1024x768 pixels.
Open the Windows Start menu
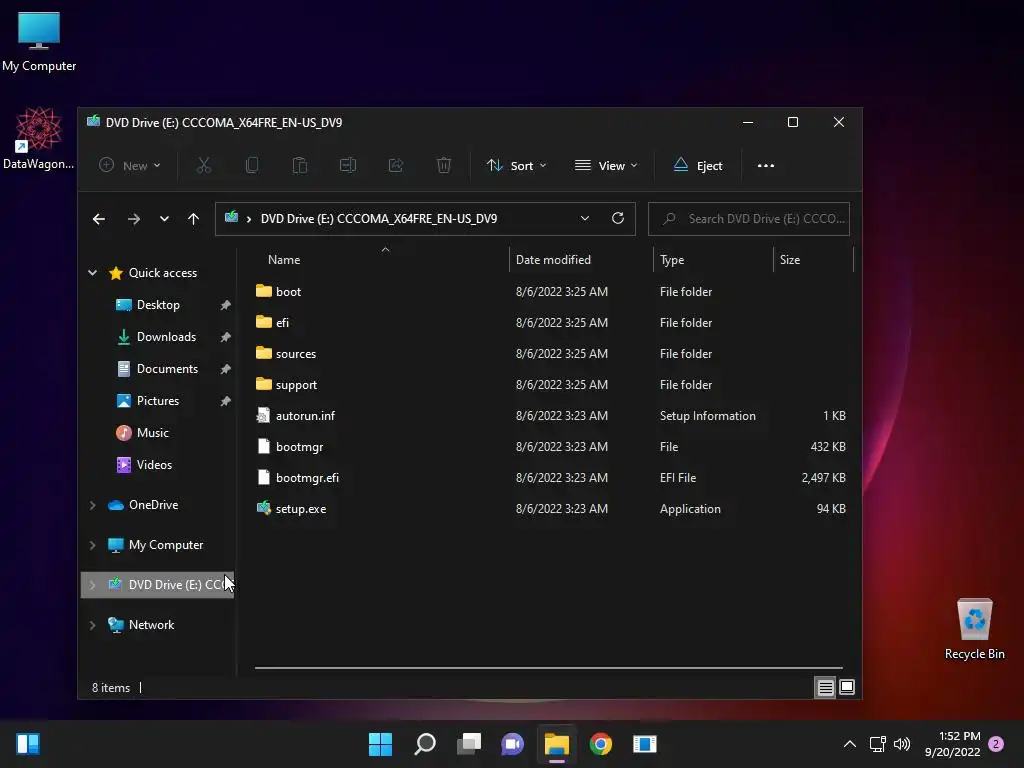[x=380, y=744]
